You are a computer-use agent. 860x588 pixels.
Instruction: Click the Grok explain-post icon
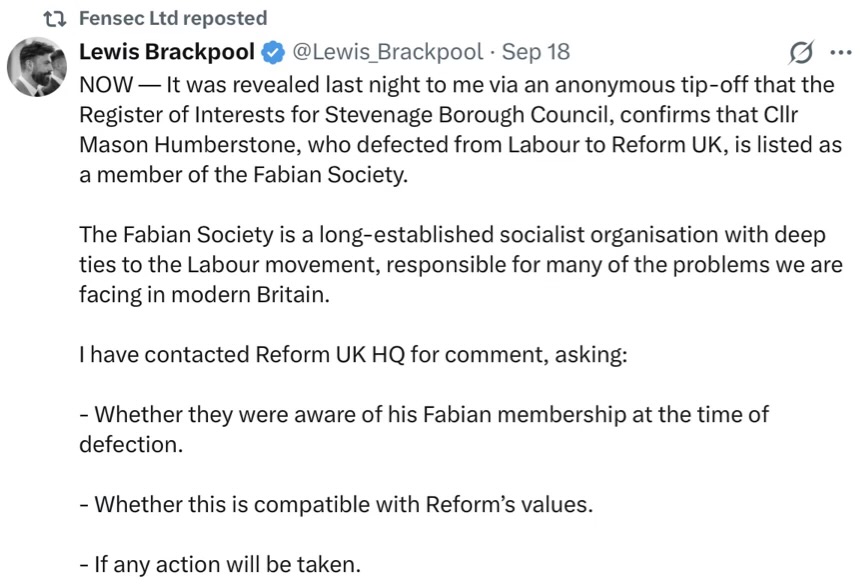click(801, 52)
